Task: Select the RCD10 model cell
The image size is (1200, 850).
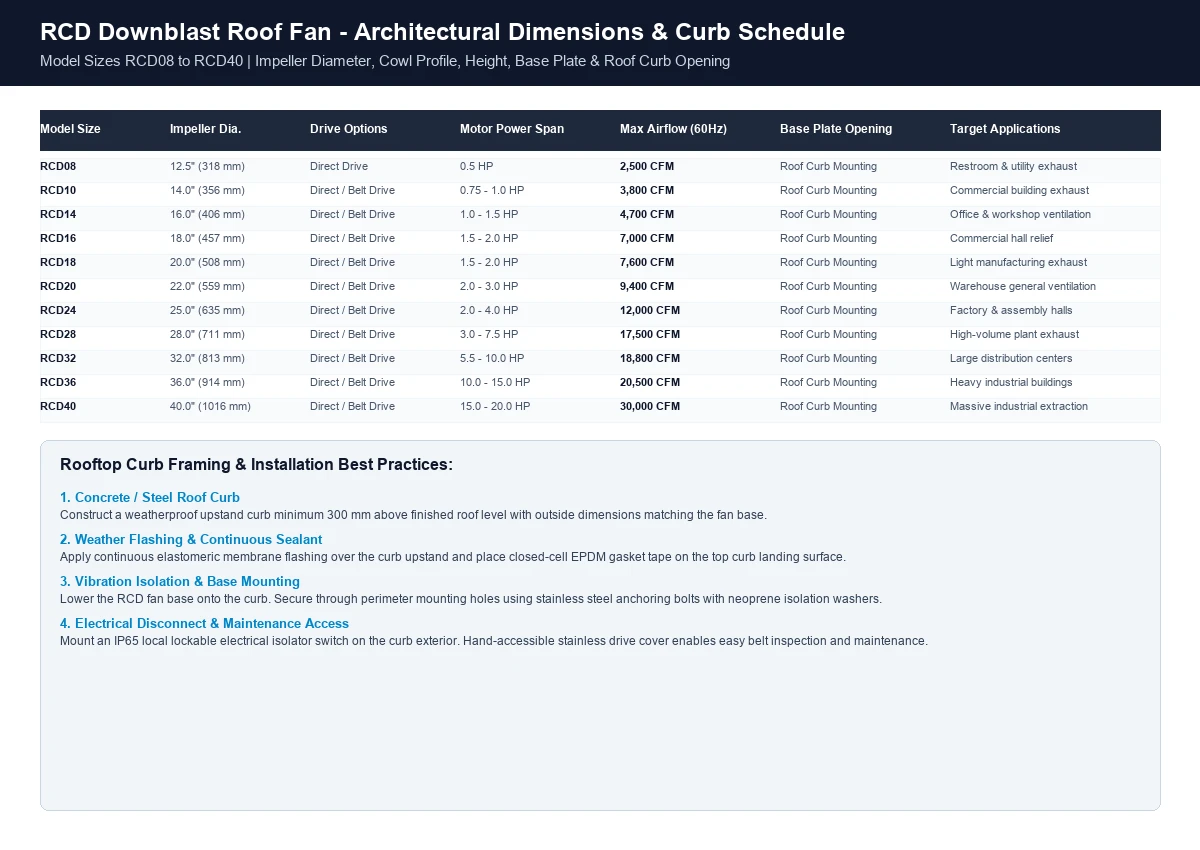Action: [58, 190]
